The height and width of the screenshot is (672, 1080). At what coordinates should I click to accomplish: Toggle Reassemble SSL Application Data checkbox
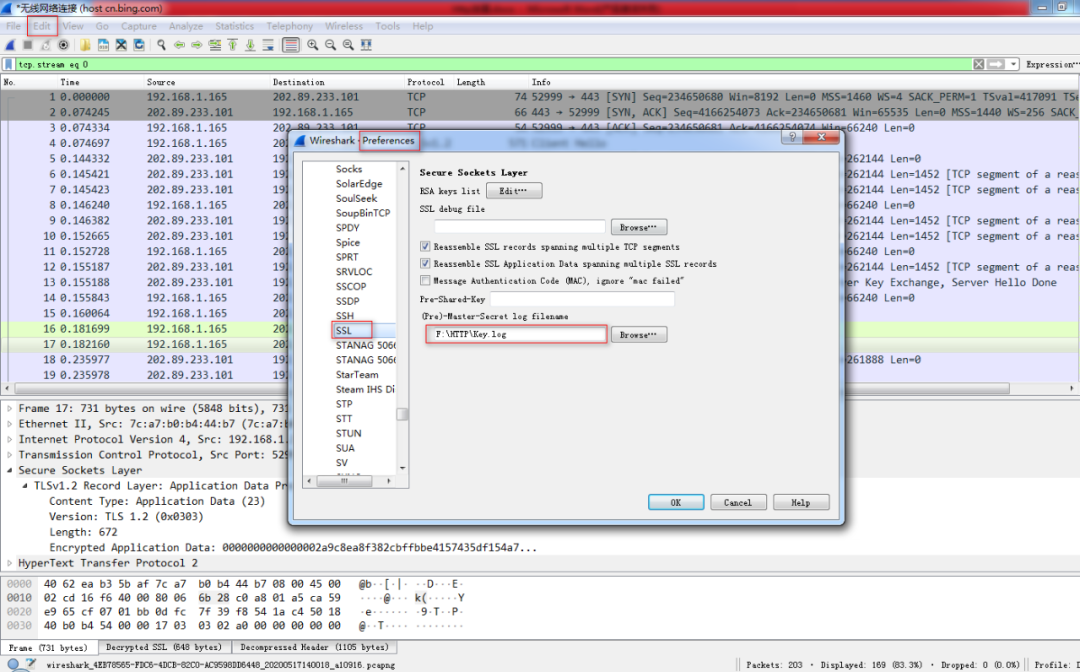tap(425, 264)
